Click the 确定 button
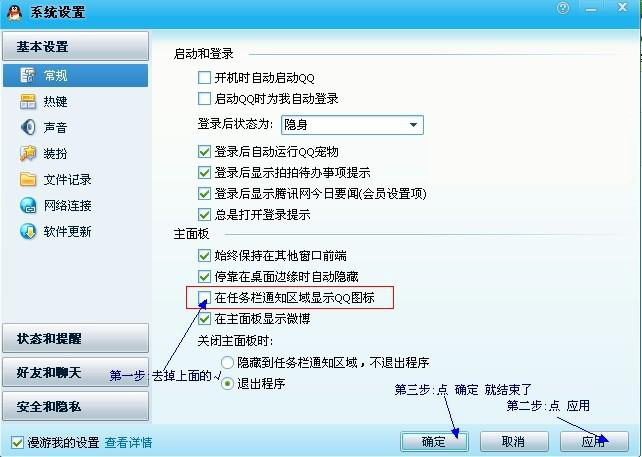Viewport: 642px width, 457px height. pos(434,441)
